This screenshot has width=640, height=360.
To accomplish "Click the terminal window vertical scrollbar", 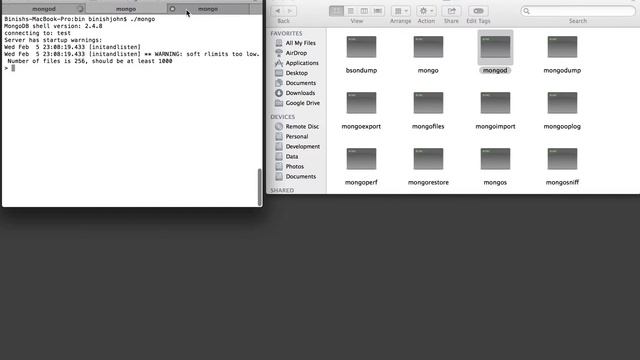I will [259, 187].
